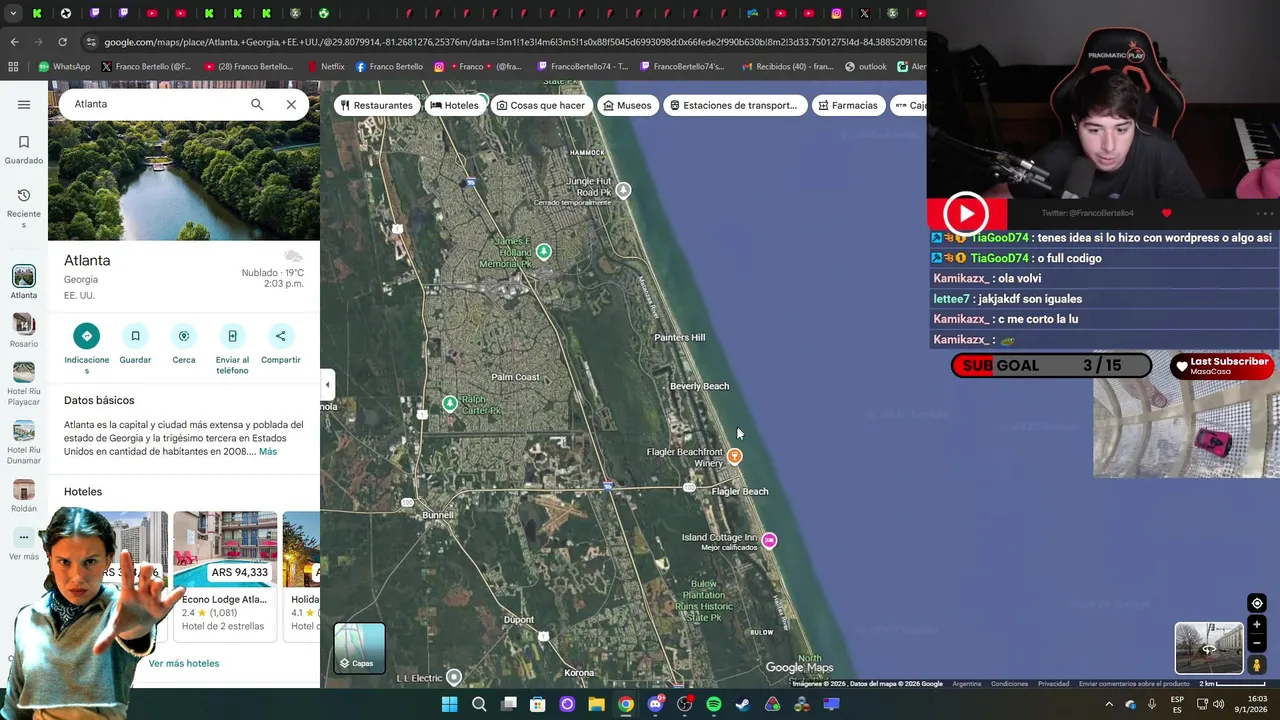Click the Painters Hill map label
Viewport: 1280px width, 720px height.
pos(679,337)
